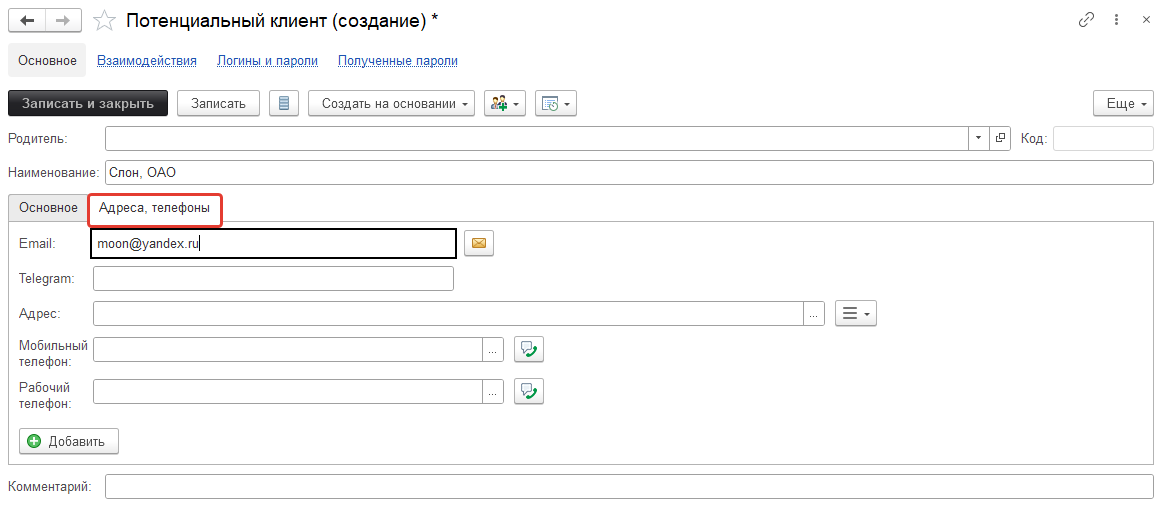Screen dimensions: 1165x522
Task: Expand the Еще menu
Action: 1122,103
